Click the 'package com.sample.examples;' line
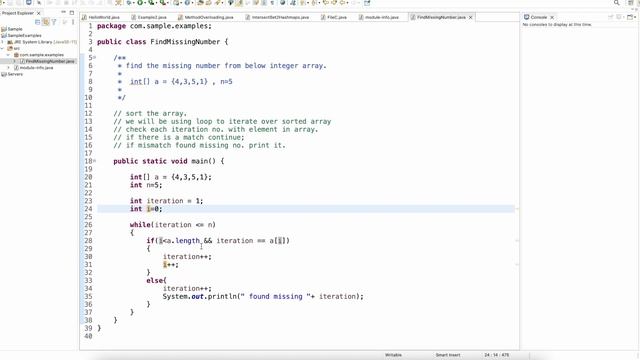The width and height of the screenshot is (640, 360). coord(154,26)
